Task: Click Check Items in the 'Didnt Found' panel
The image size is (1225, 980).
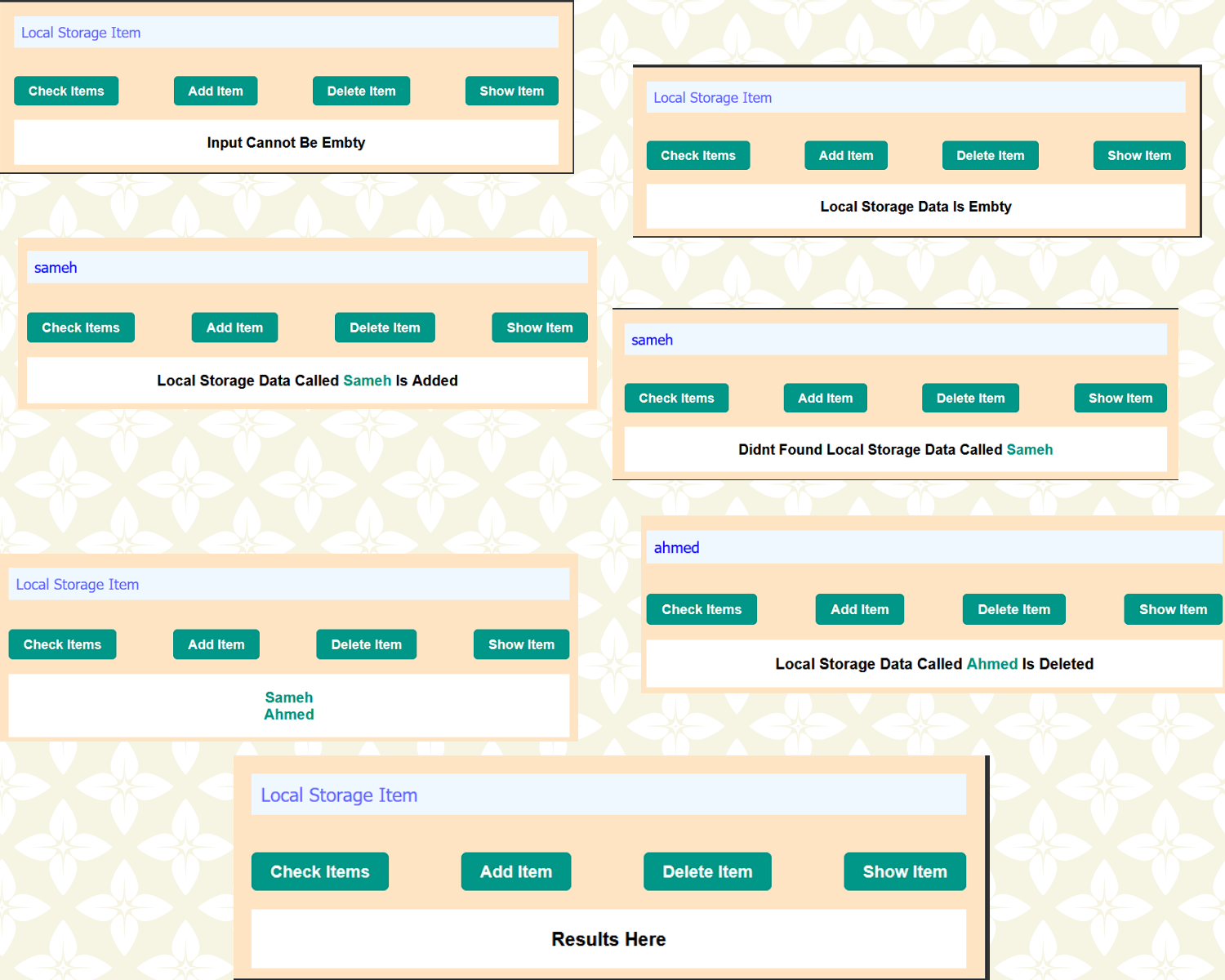Action: [676, 398]
